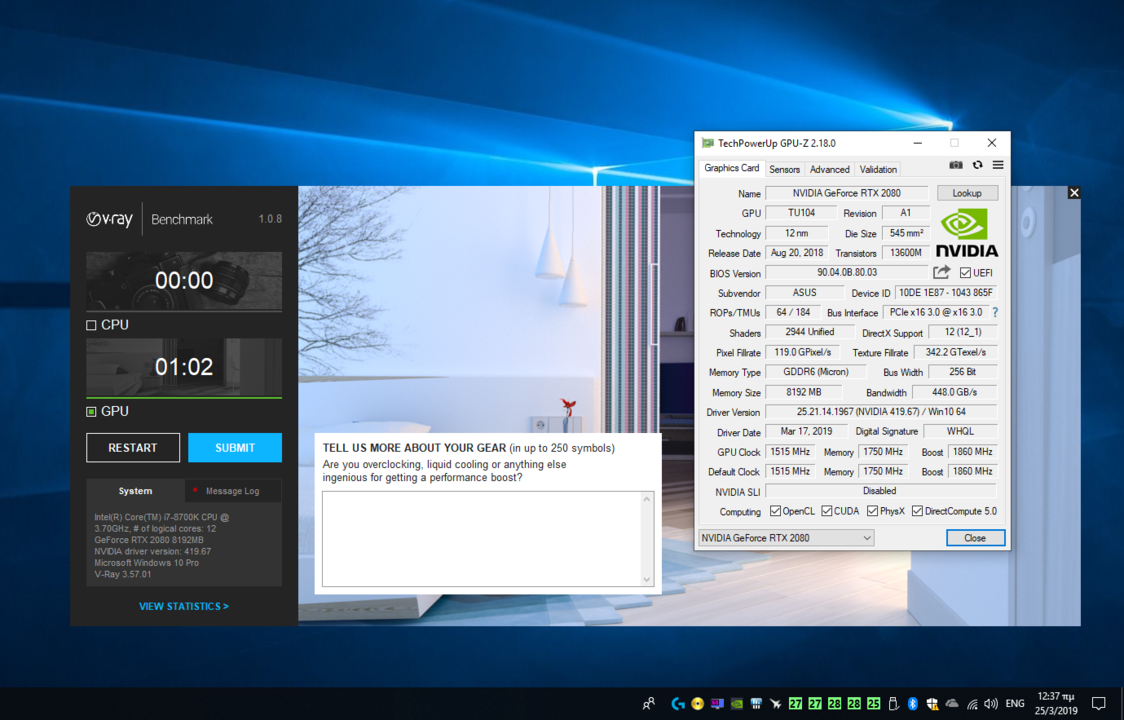1124x720 pixels.
Task: Toggle the OpenCL checkbox
Action: click(775, 511)
